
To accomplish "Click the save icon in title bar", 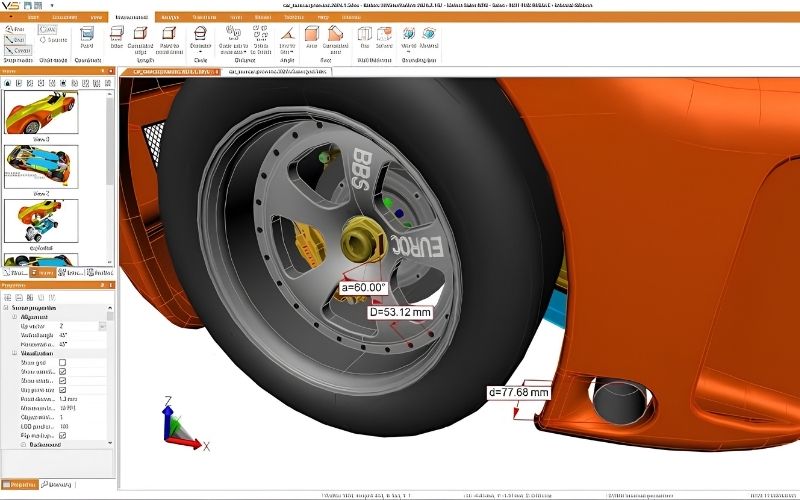I will [28, 5].
